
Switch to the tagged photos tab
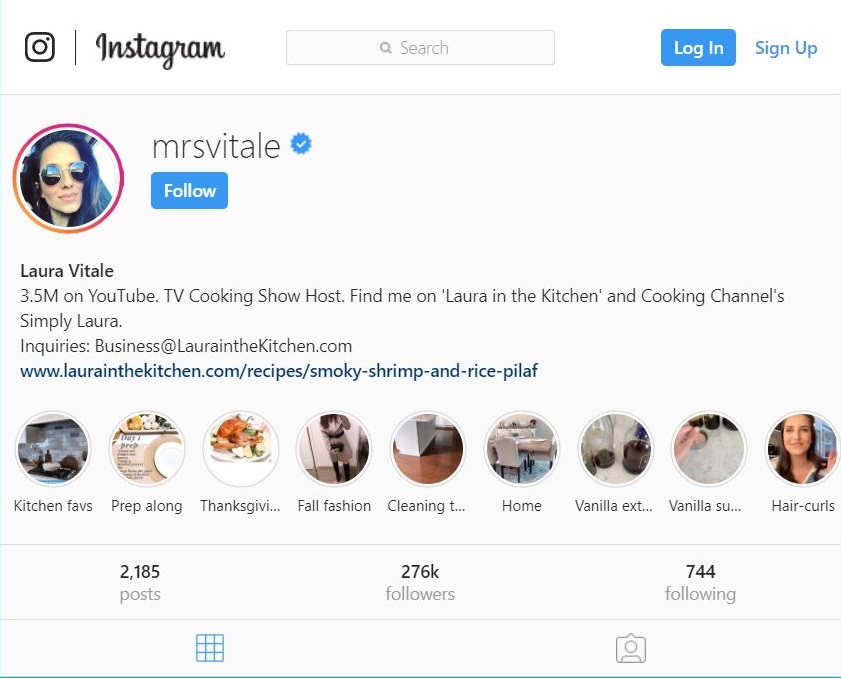click(631, 648)
